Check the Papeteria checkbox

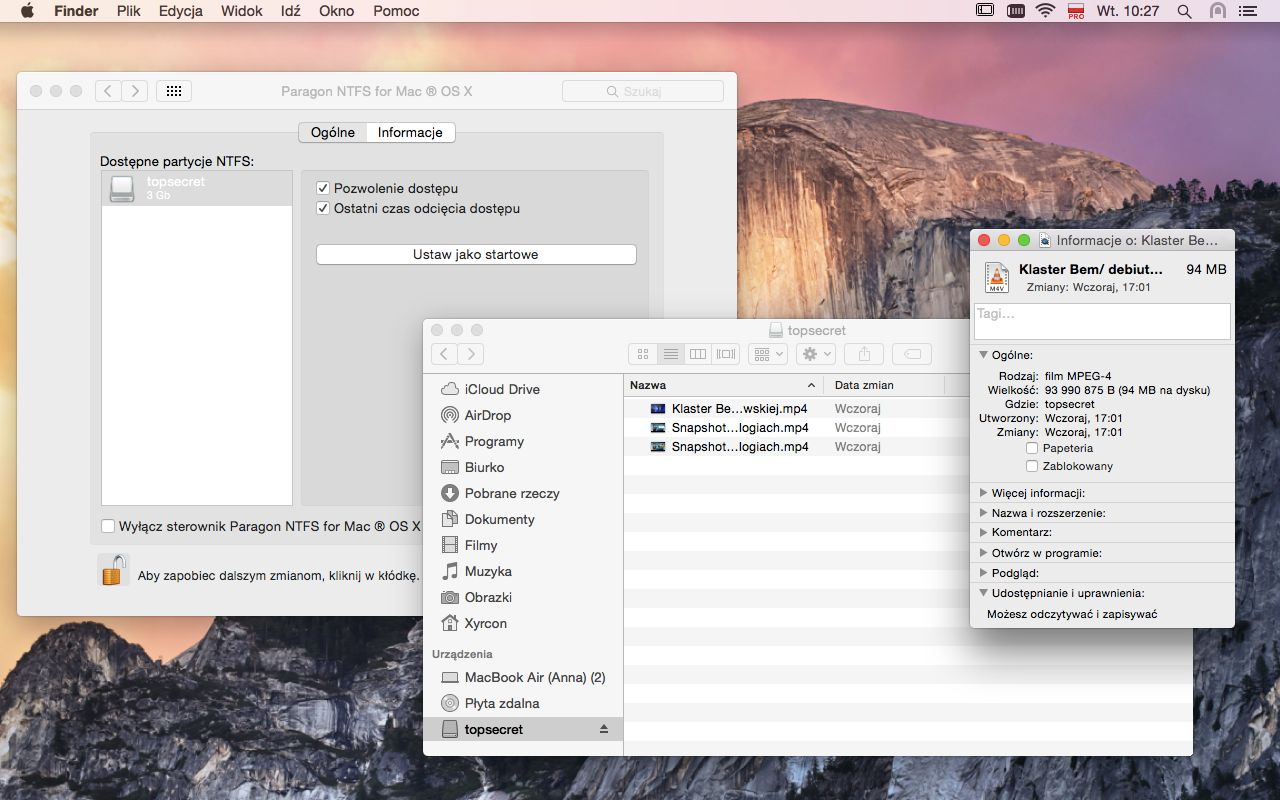(1032, 448)
